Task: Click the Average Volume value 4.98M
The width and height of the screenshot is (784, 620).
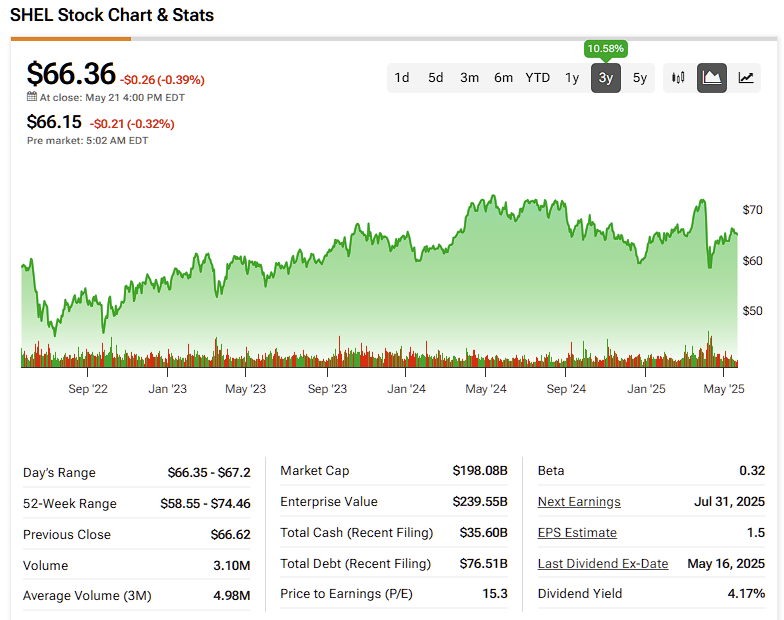Action: point(232,596)
